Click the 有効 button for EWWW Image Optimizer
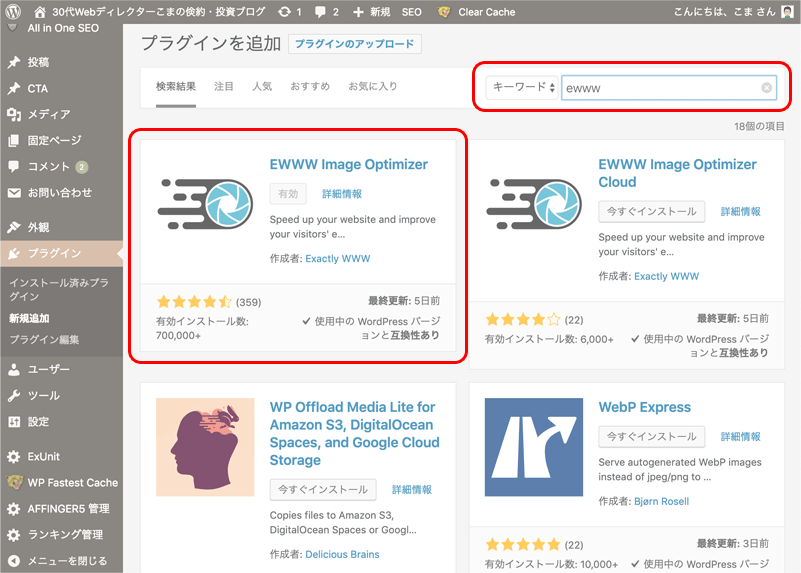The image size is (801, 573). tap(288, 194)
